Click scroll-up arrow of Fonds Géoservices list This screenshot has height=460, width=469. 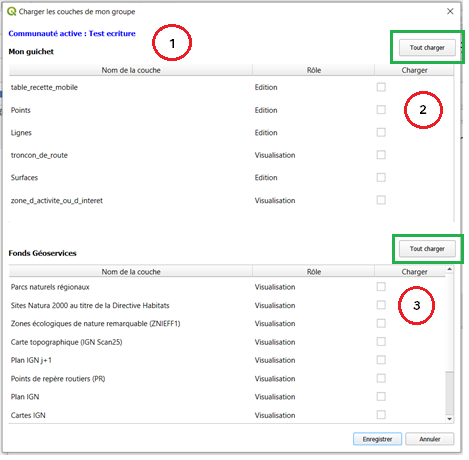[449, 269]
